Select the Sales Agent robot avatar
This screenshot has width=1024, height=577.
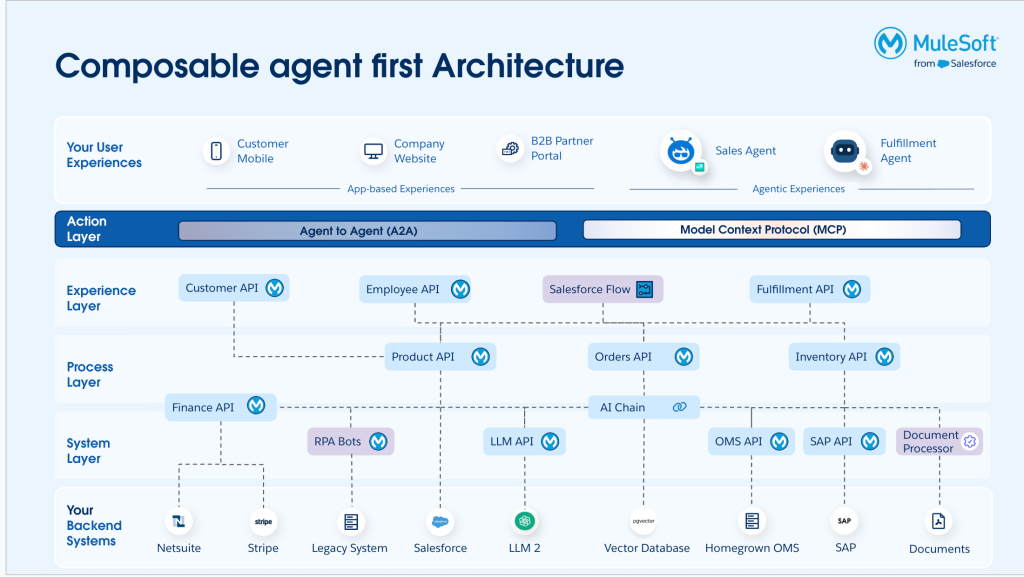[681, 151]
